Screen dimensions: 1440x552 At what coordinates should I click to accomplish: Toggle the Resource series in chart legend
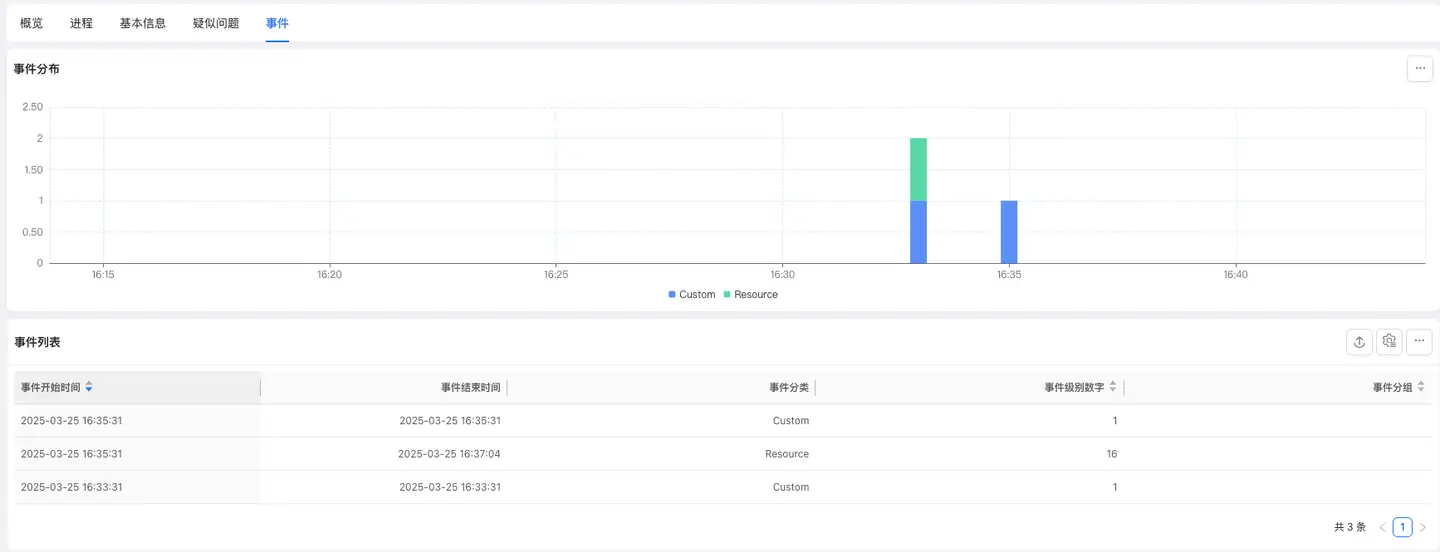pyautogui.click(x=749, y=295)
